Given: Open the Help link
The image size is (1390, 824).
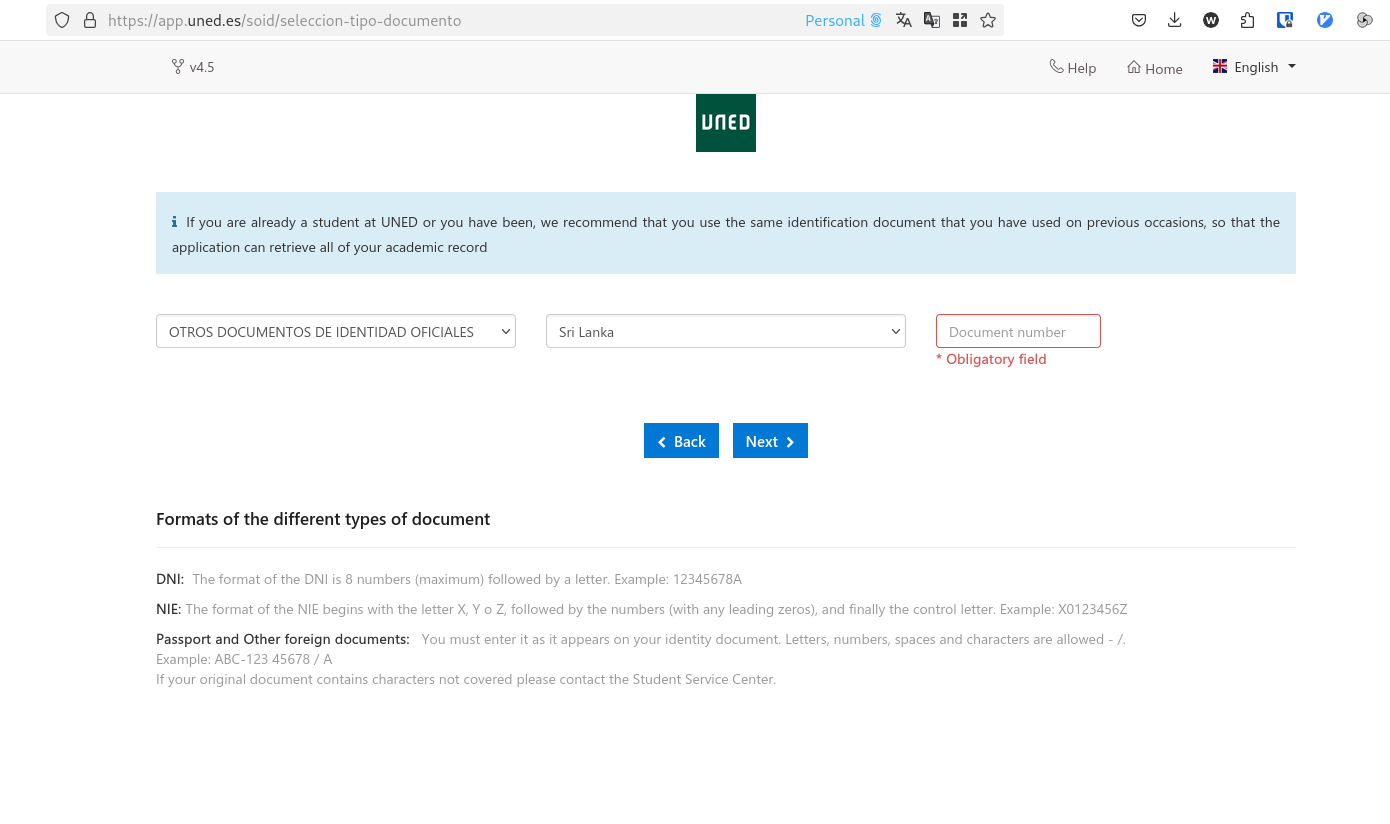Looking at the screenshot, I should pos(1073,67).
